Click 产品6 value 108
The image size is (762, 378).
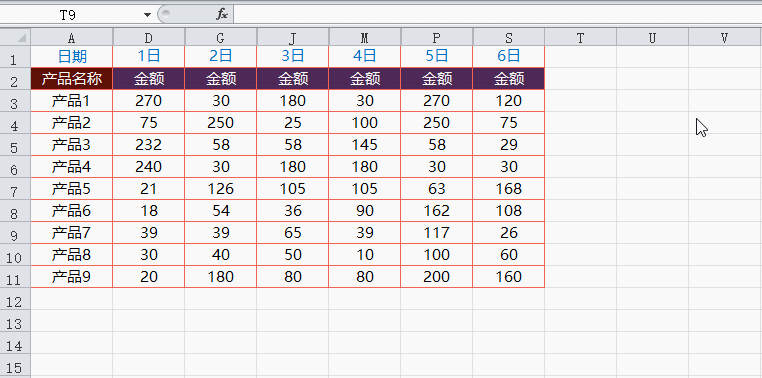(508, 211)
